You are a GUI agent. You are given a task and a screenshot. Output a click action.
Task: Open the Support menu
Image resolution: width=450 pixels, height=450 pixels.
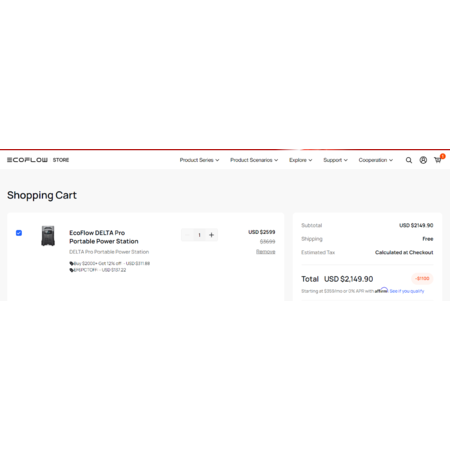coord(335,160)
